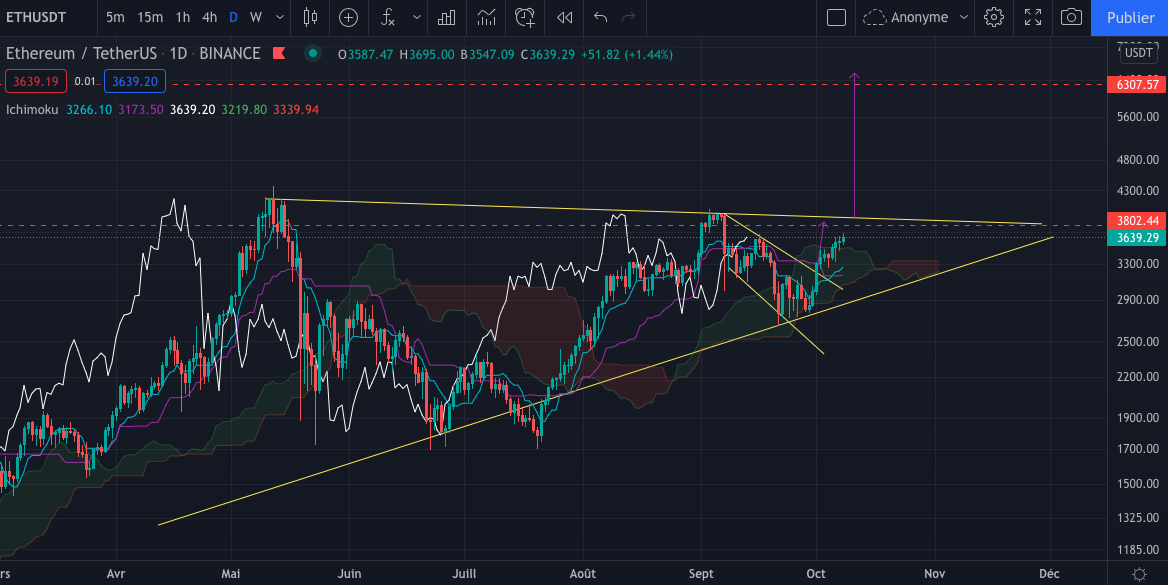The width and height of the screenshot is (1168, 585).
Task: Undo the last chart action
Action: click(599, 17)
